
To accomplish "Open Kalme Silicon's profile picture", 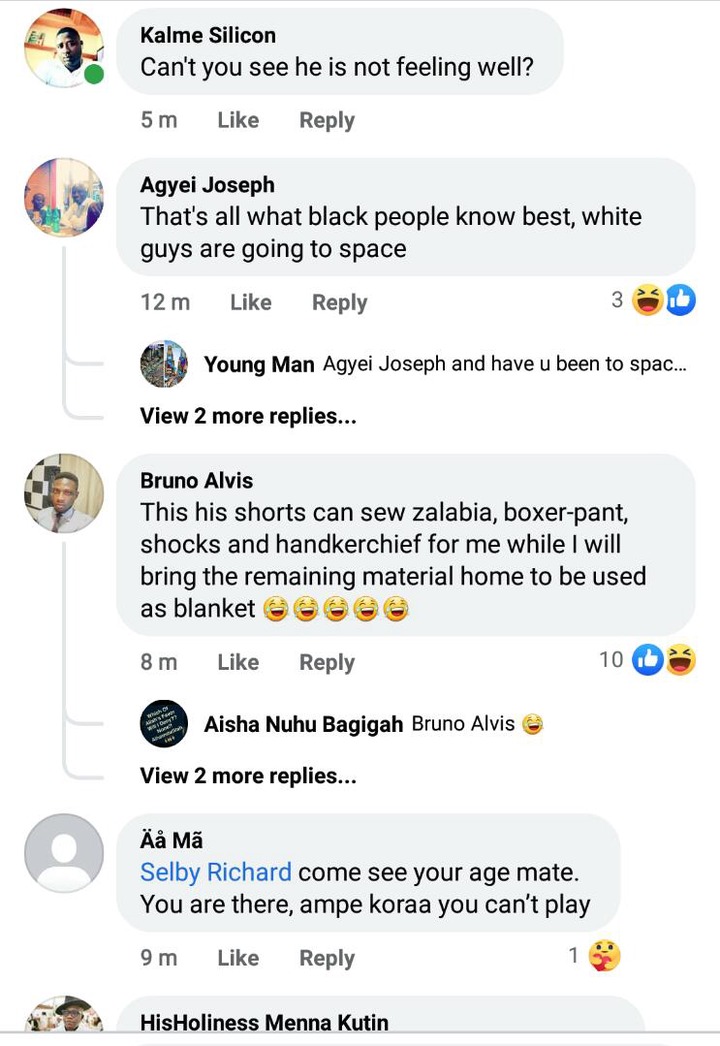I will 64,48.
